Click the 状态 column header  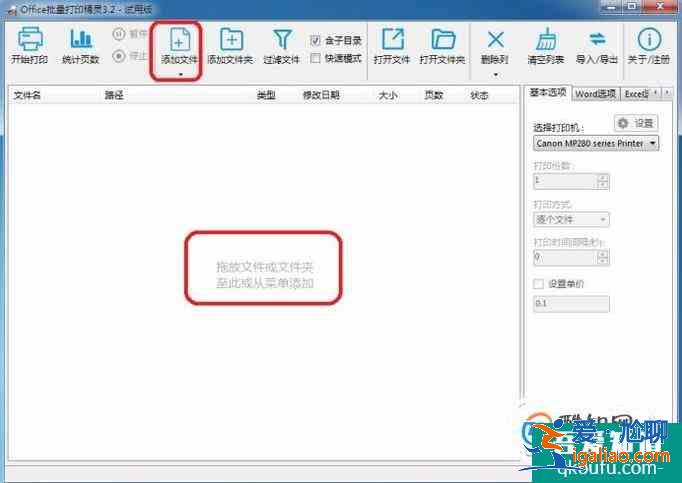[479, 95]
